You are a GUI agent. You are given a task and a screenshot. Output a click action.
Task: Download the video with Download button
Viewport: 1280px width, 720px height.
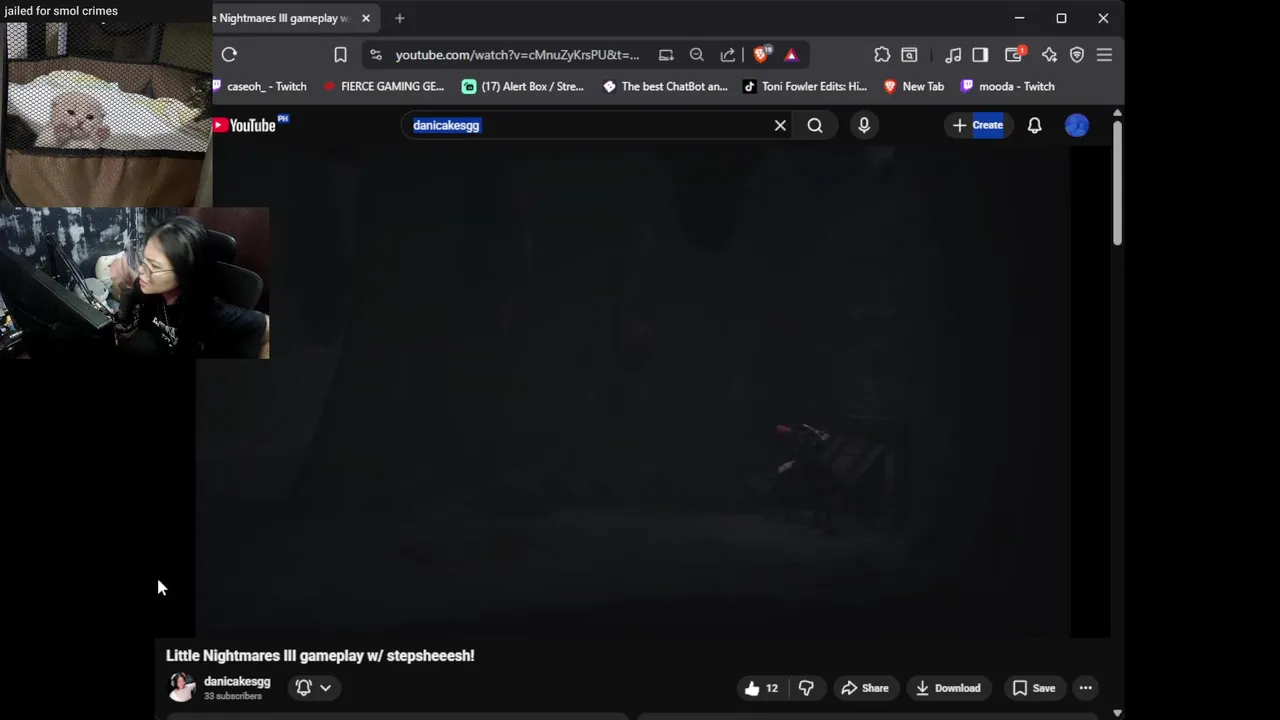[x=948, y=688]
